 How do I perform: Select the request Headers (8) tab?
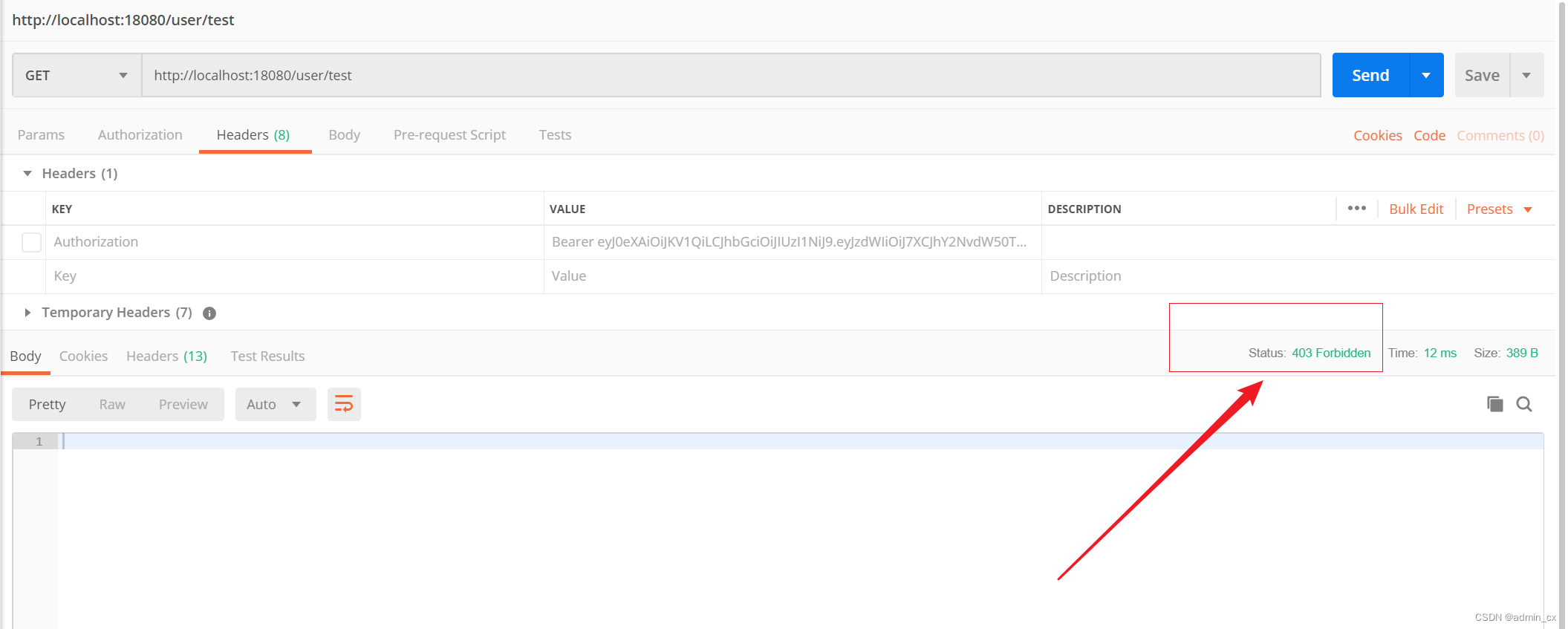(x=253, y=135)
